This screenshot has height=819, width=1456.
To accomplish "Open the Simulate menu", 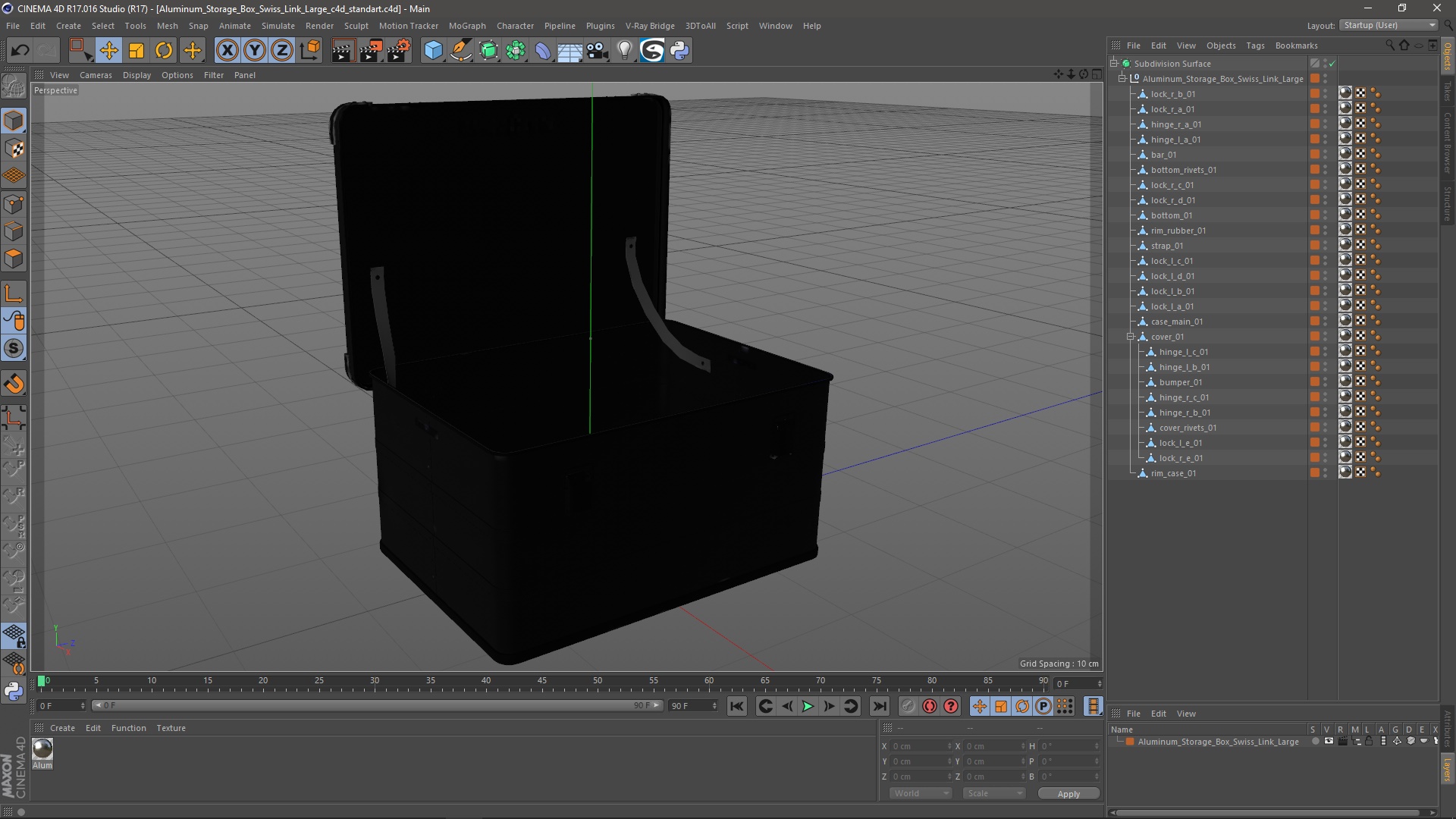I will (278, 26).
